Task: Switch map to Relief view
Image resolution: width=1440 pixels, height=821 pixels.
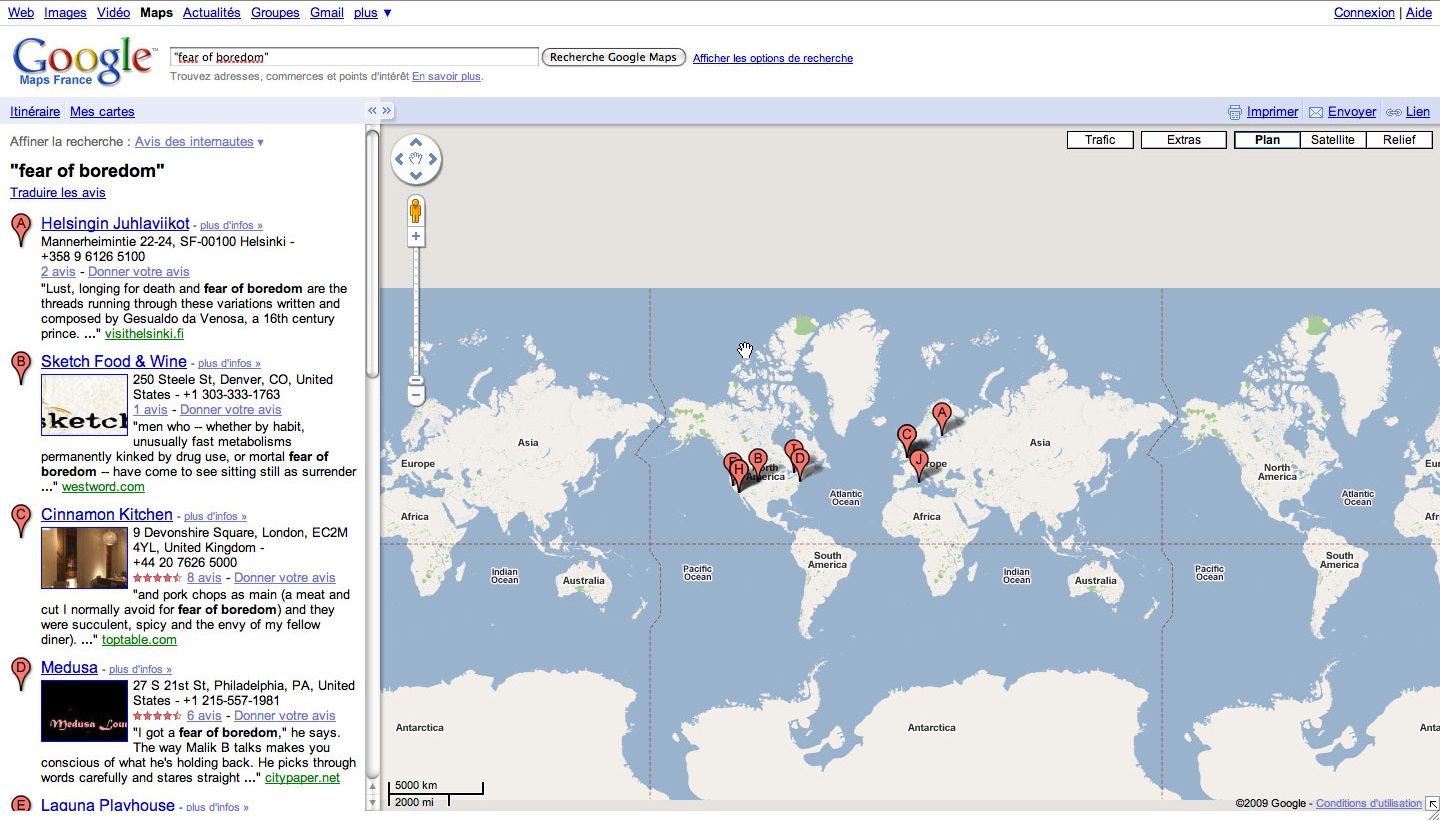Action: click(x=1399, y=140)
